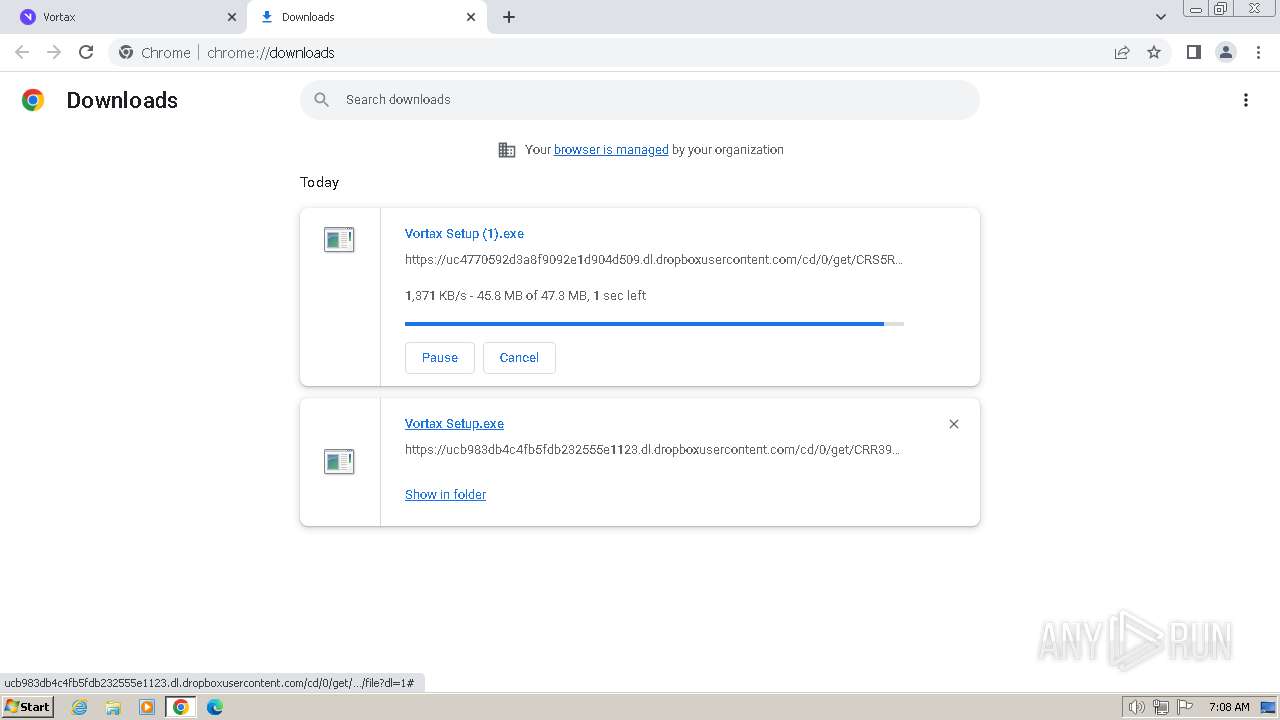Click the download speed and time-left text
The image size is (1280, 720).
(x=525, y=296)
